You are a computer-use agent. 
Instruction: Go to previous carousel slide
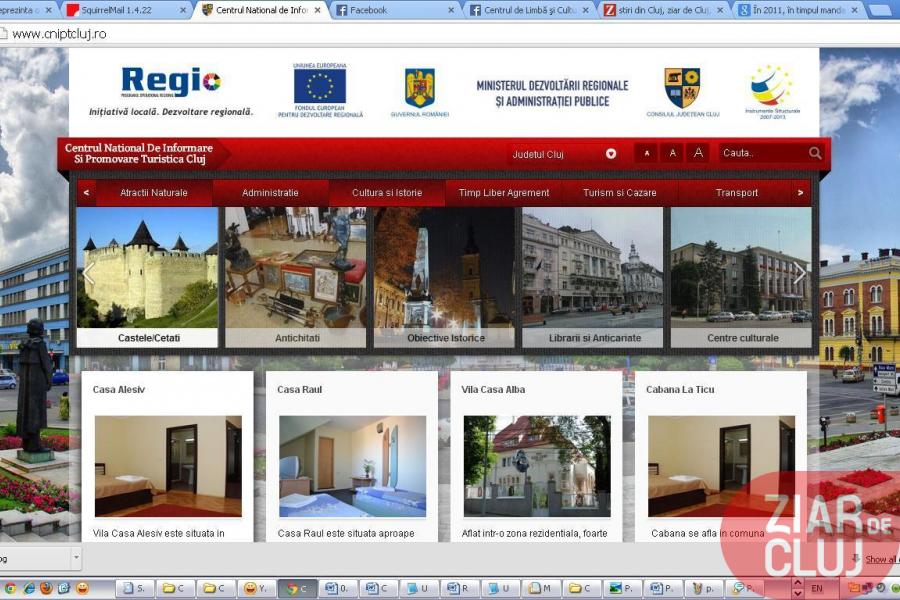(x=88, y=274)
